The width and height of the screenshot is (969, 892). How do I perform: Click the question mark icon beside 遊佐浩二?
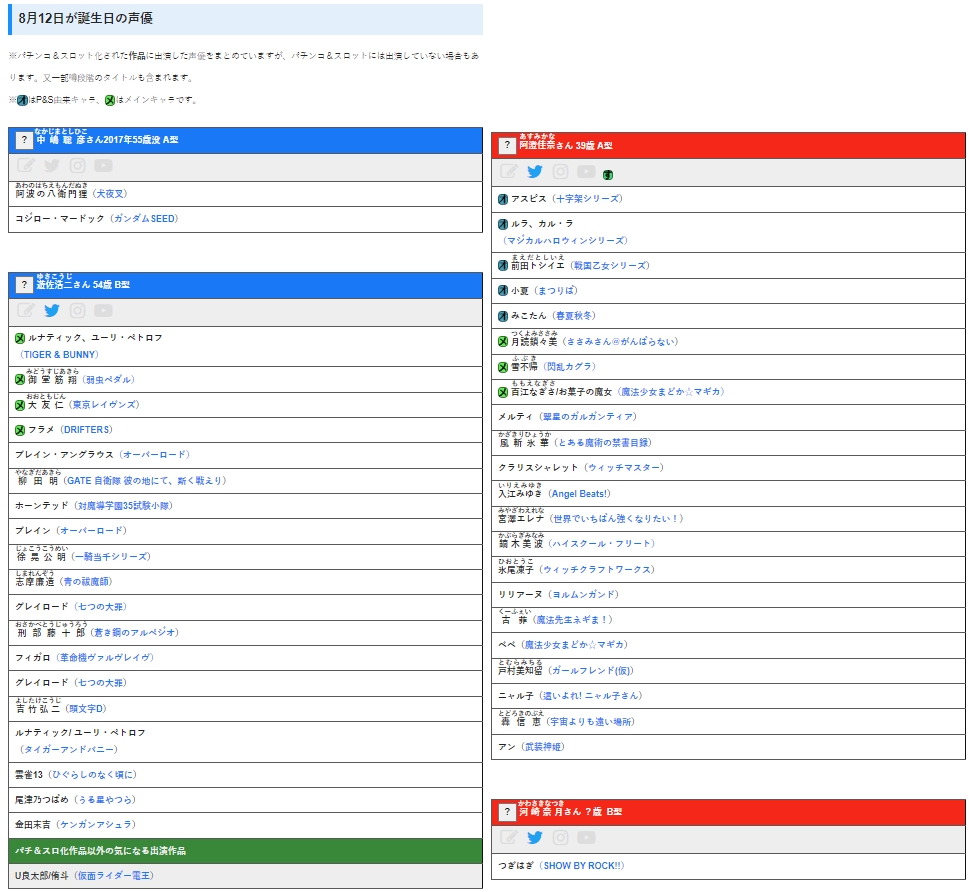(x=24, y=284)
